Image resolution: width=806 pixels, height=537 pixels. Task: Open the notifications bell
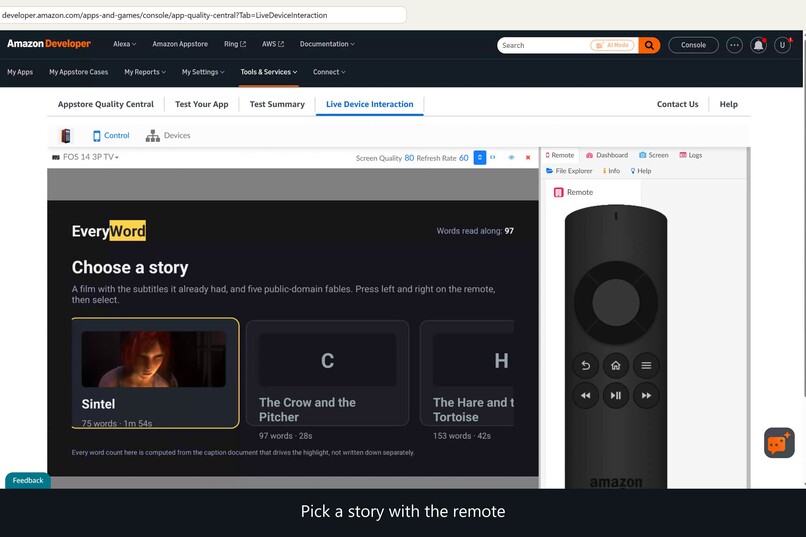(758, 45)
